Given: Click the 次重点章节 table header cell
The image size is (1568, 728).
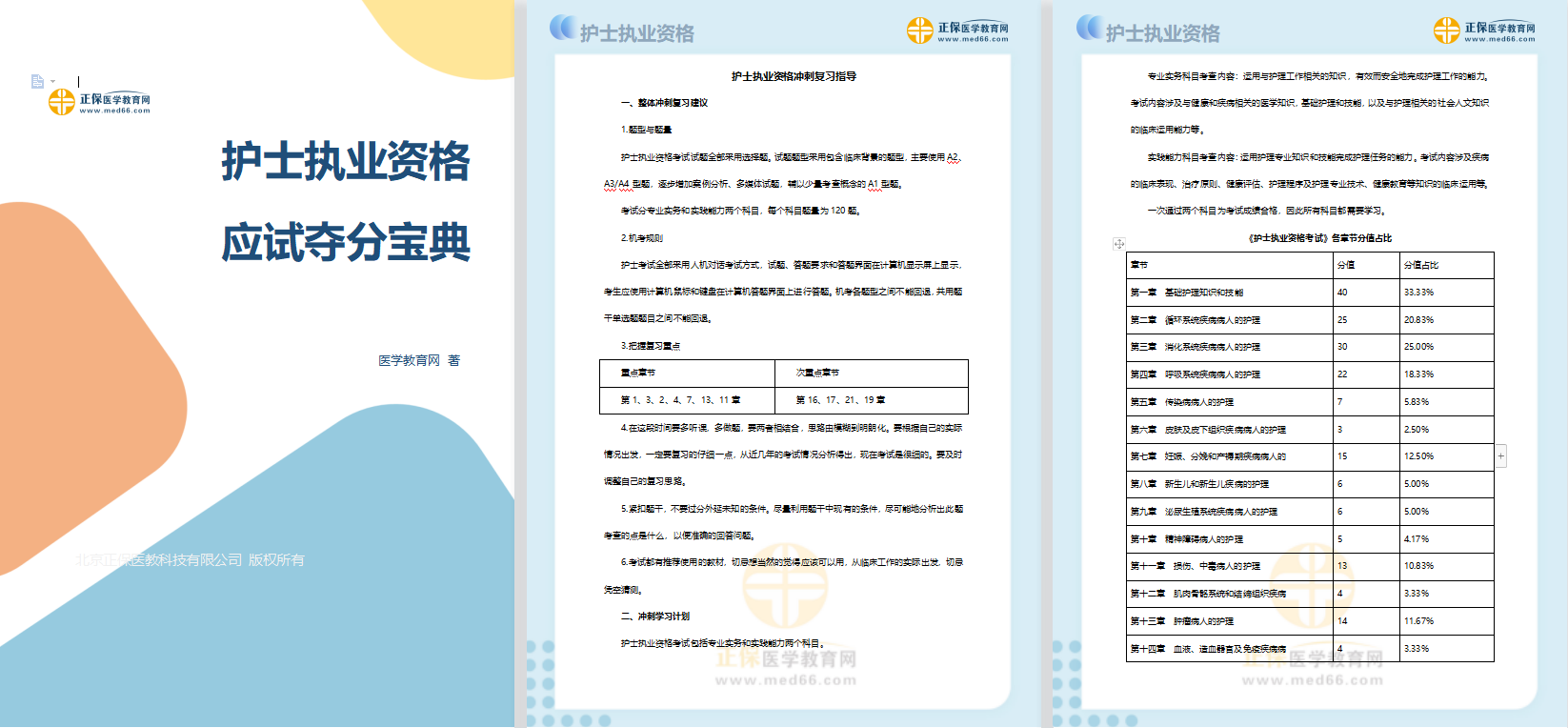Looking at the screenshot, I should tap(817, 373).
